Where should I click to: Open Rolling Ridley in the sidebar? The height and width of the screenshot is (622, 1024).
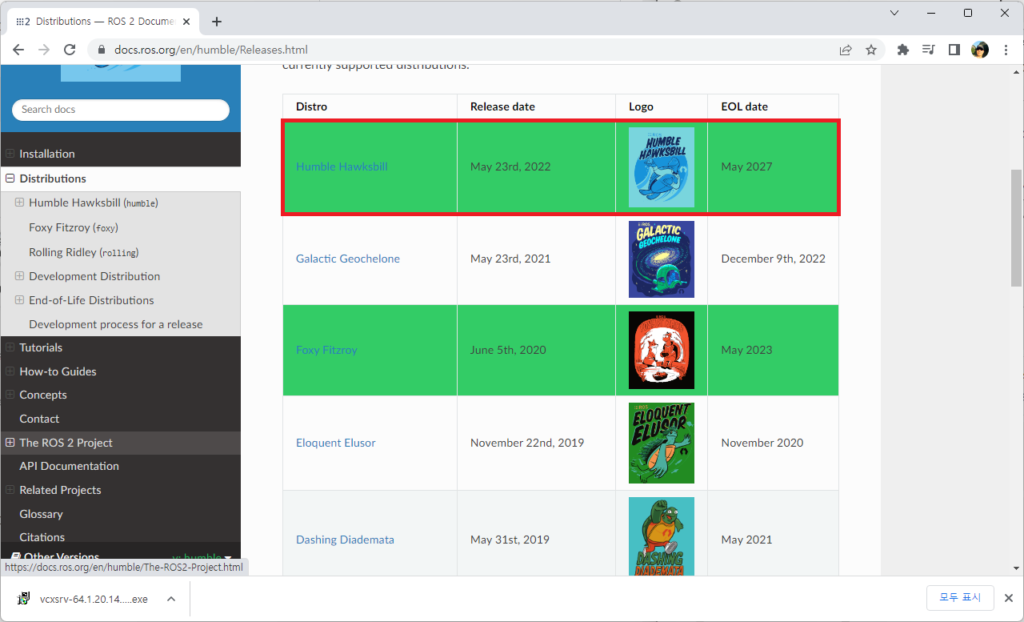(x=84, y=252)
